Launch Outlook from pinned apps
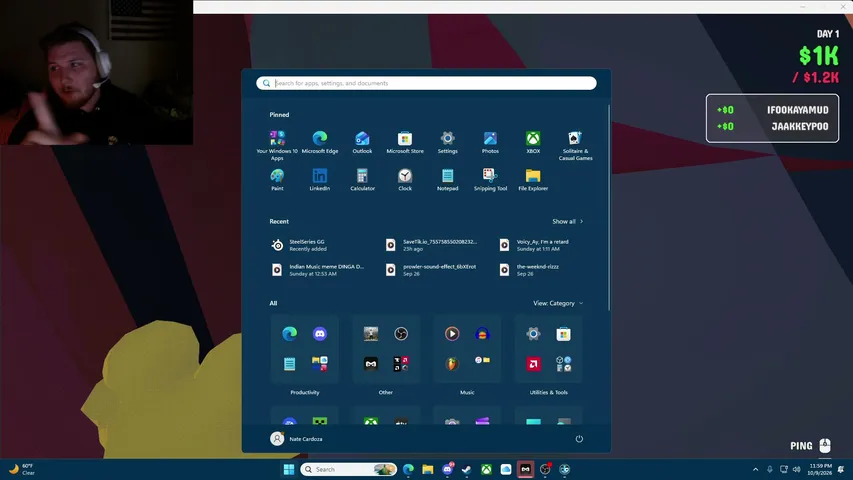 (362, 142)
